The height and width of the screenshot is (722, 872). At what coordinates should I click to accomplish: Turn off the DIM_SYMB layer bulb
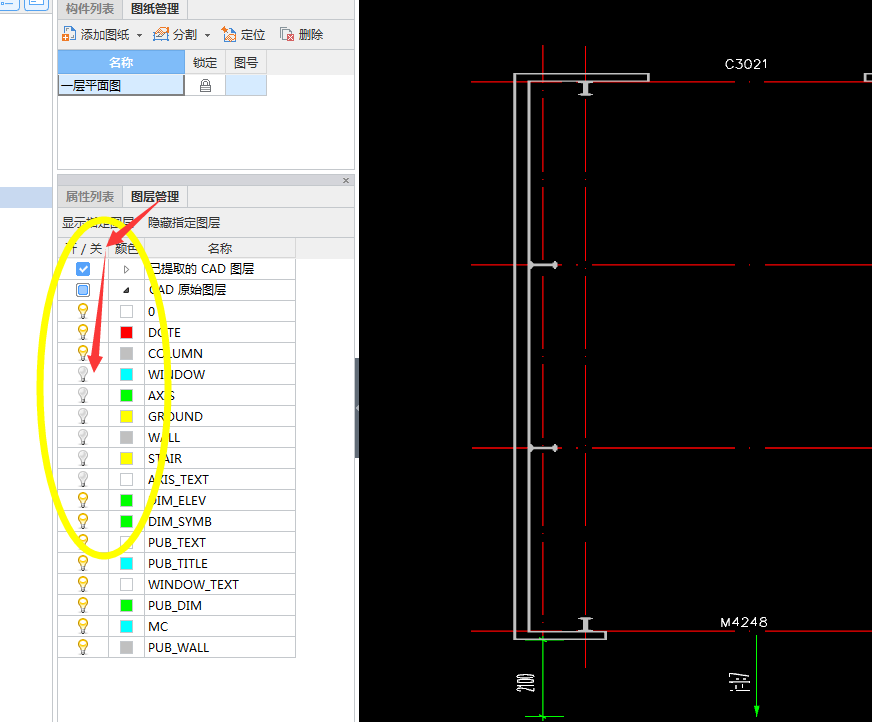pyautogui.click(x=83, y=521)
